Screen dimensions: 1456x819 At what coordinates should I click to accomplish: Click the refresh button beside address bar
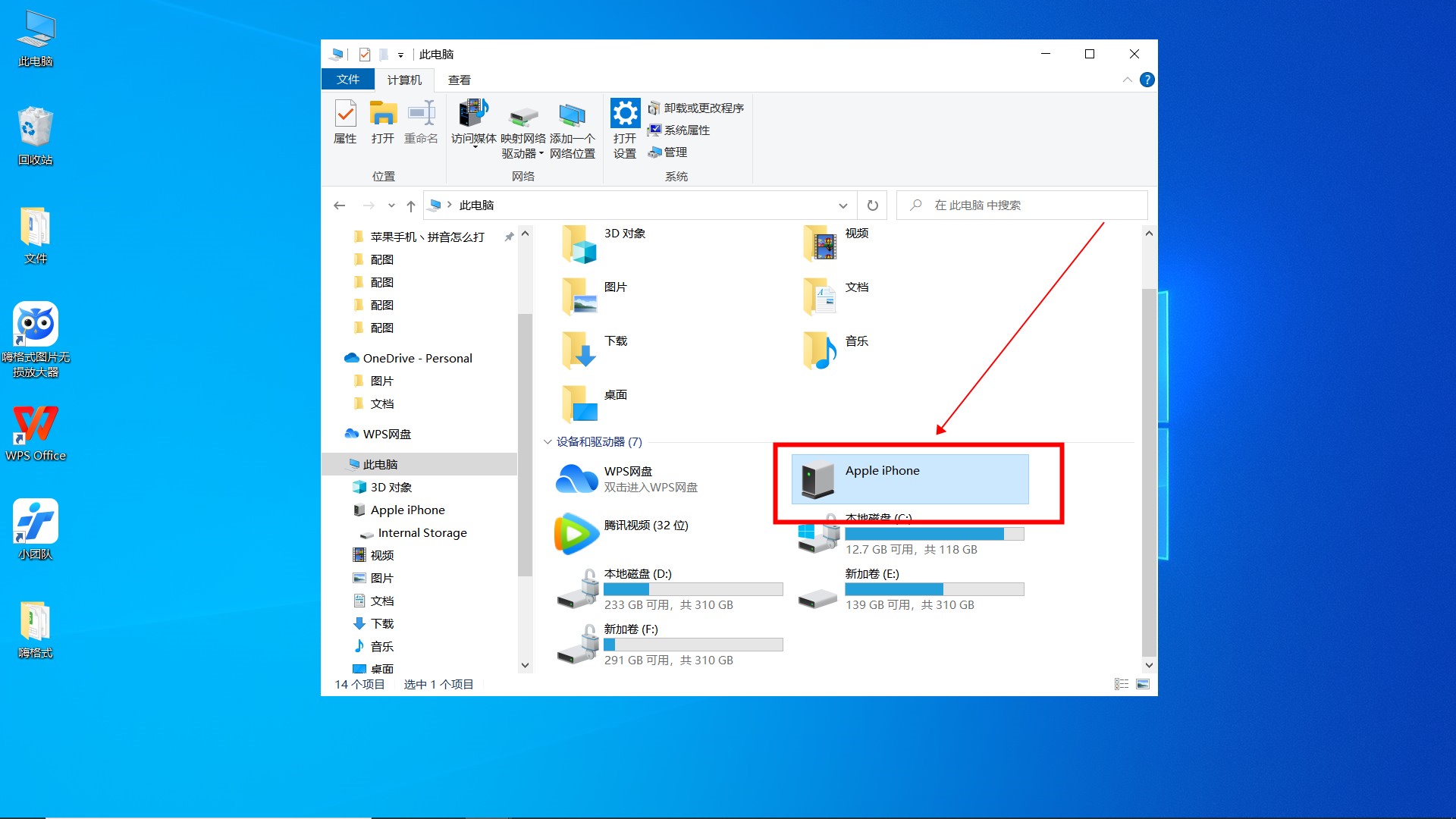(873, 206)
